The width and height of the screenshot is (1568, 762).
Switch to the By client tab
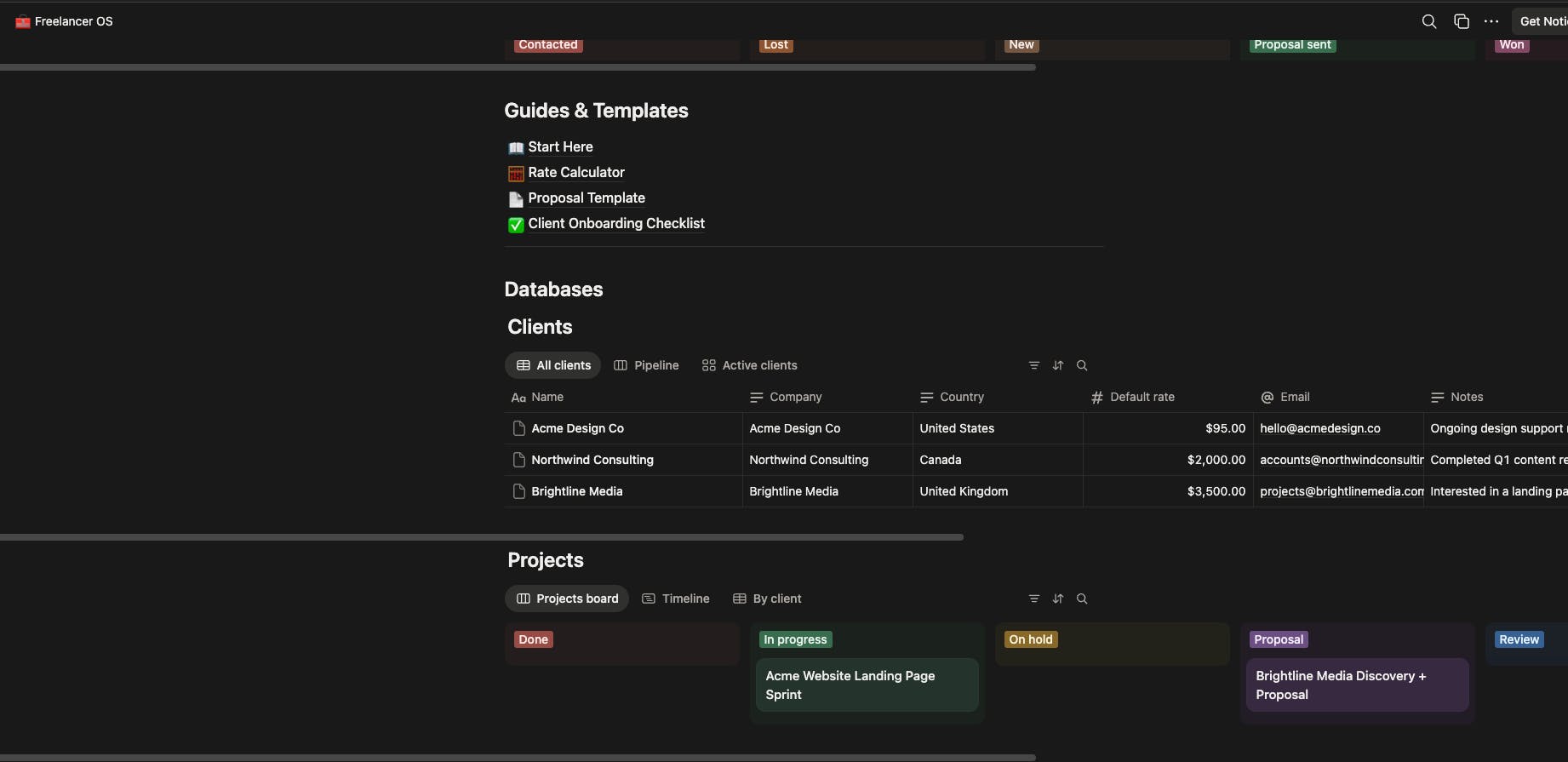coord(767,599)
